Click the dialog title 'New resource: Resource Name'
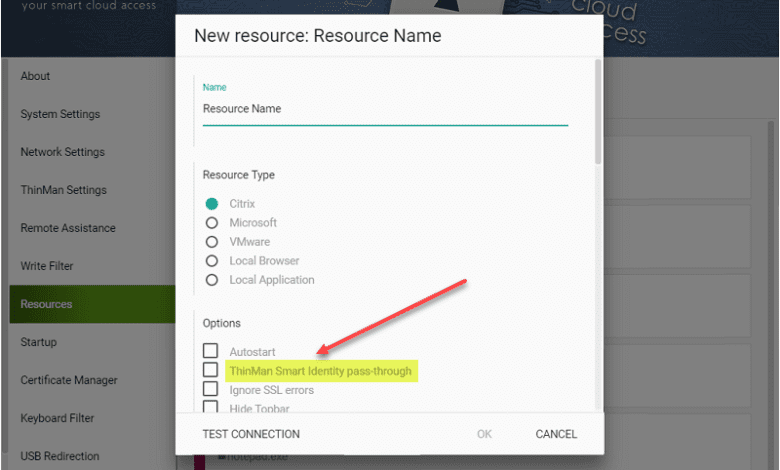This screenshot has width=780, height=470. [318, 36]
